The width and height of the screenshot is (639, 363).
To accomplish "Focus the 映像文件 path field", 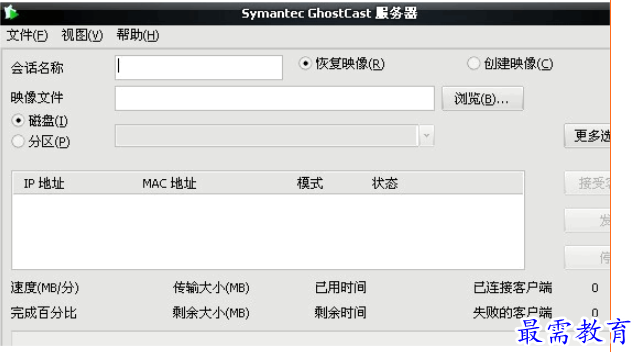I will (275, 98).
